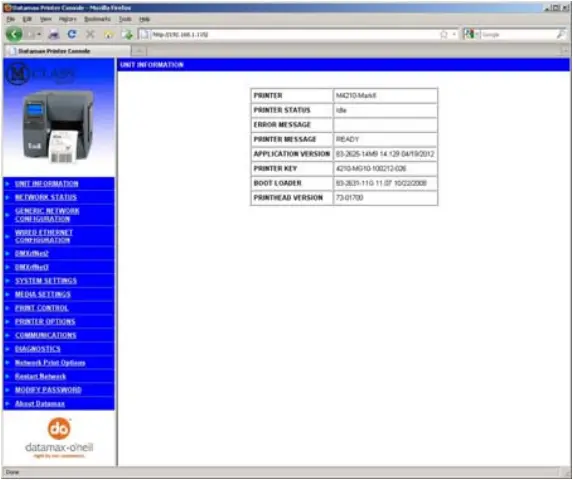Open a new tab with the plus button
Image resolution: width=573 pixels, height=480 pixels.
click(139, 51)
